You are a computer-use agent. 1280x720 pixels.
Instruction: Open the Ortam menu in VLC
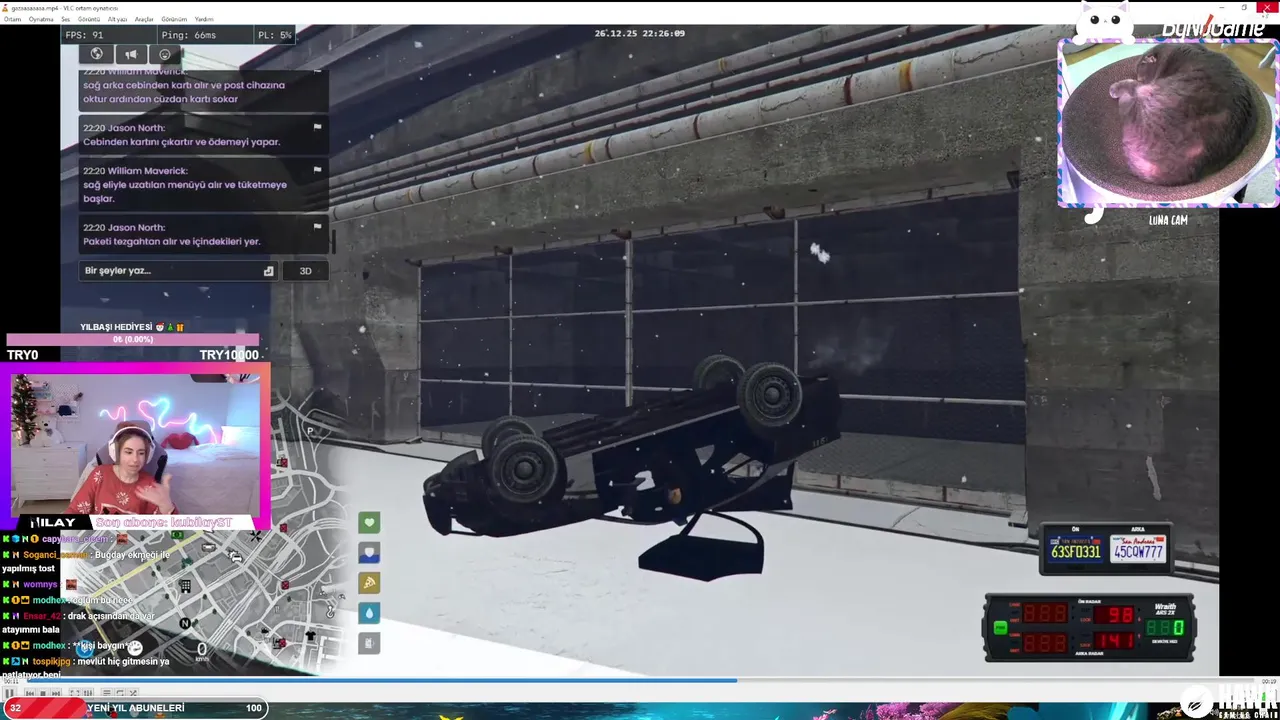pyautogui.click(x=12, y=19)
